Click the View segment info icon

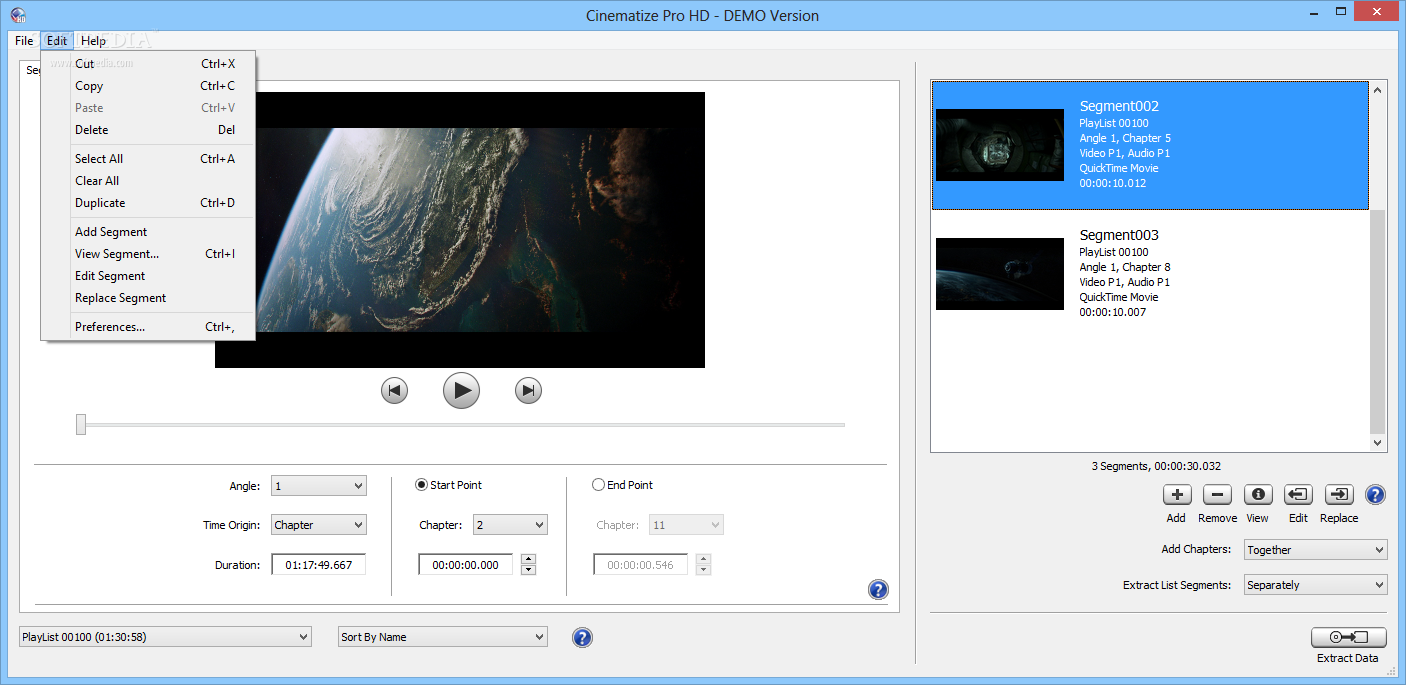point(1258,494)
